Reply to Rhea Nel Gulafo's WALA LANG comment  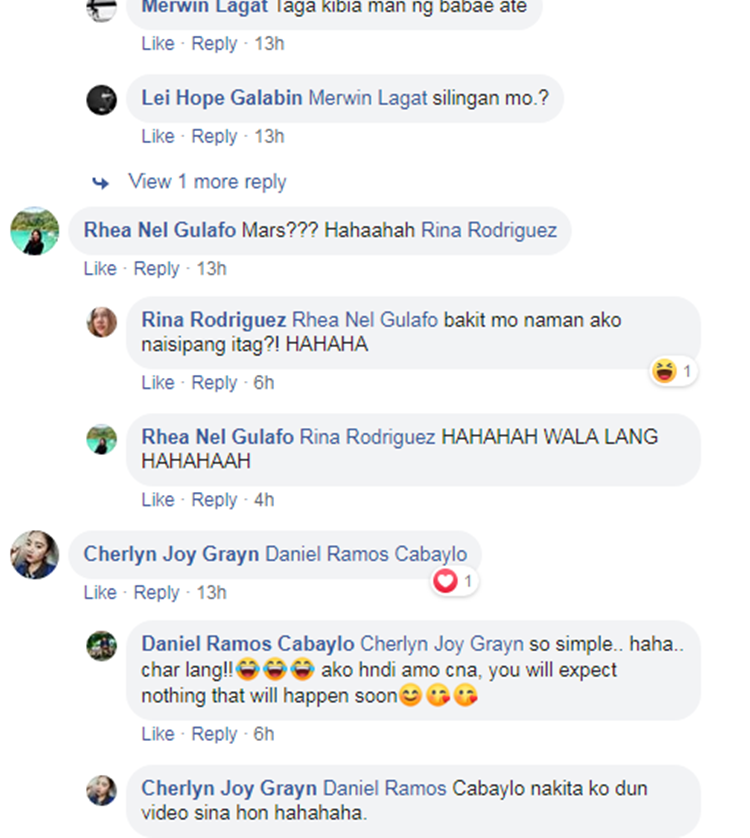point(214,500)
